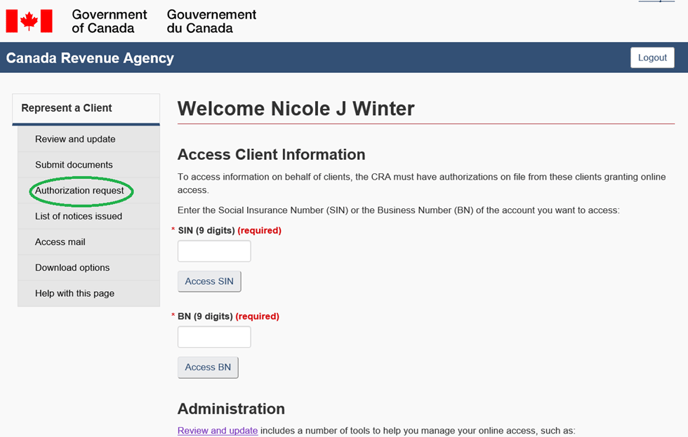Choose Download options in the sidebar
Screen dimensions: 688x437
coord(72,268)
